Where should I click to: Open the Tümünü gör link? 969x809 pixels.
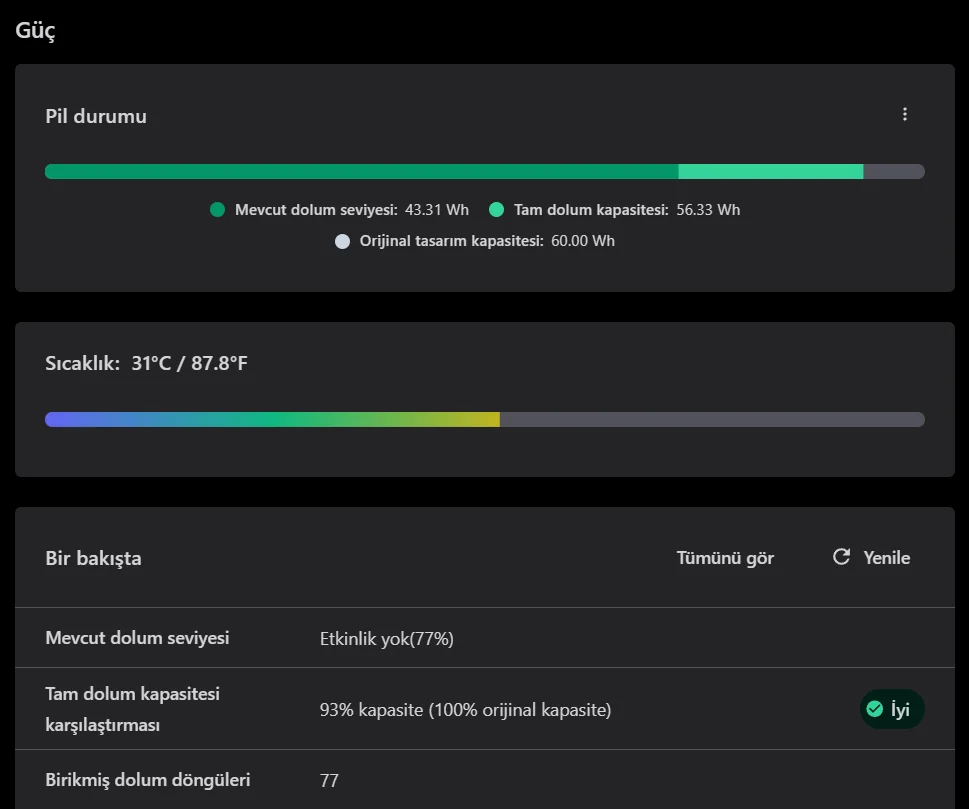tap(725, 558)
